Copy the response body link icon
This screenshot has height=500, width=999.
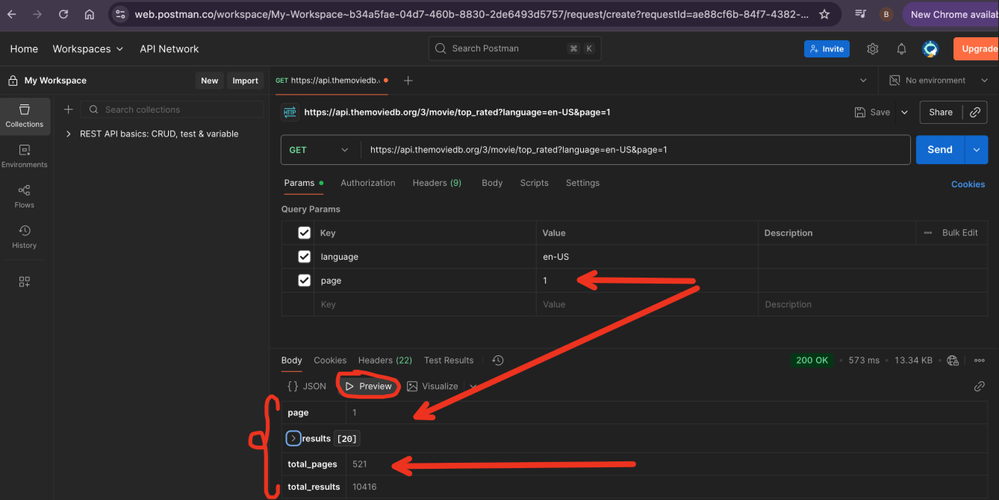click(x=978, y=386)
